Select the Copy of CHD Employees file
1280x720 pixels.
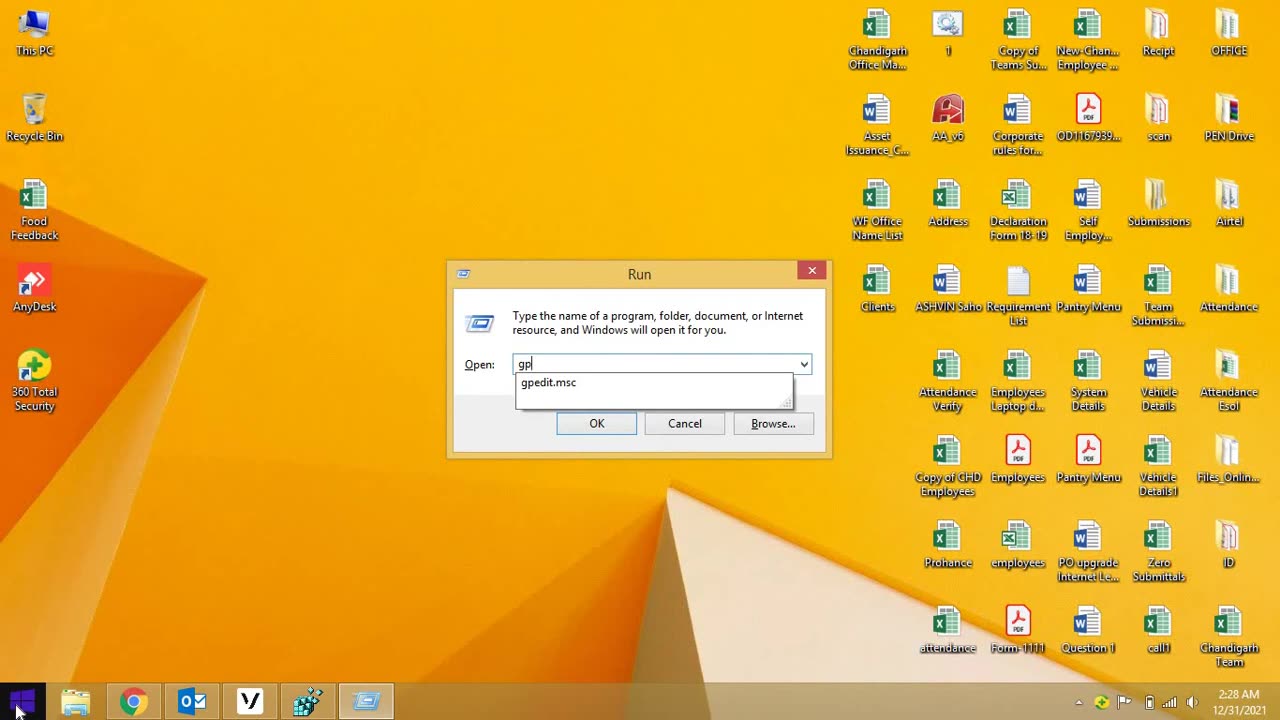[947, 466]
